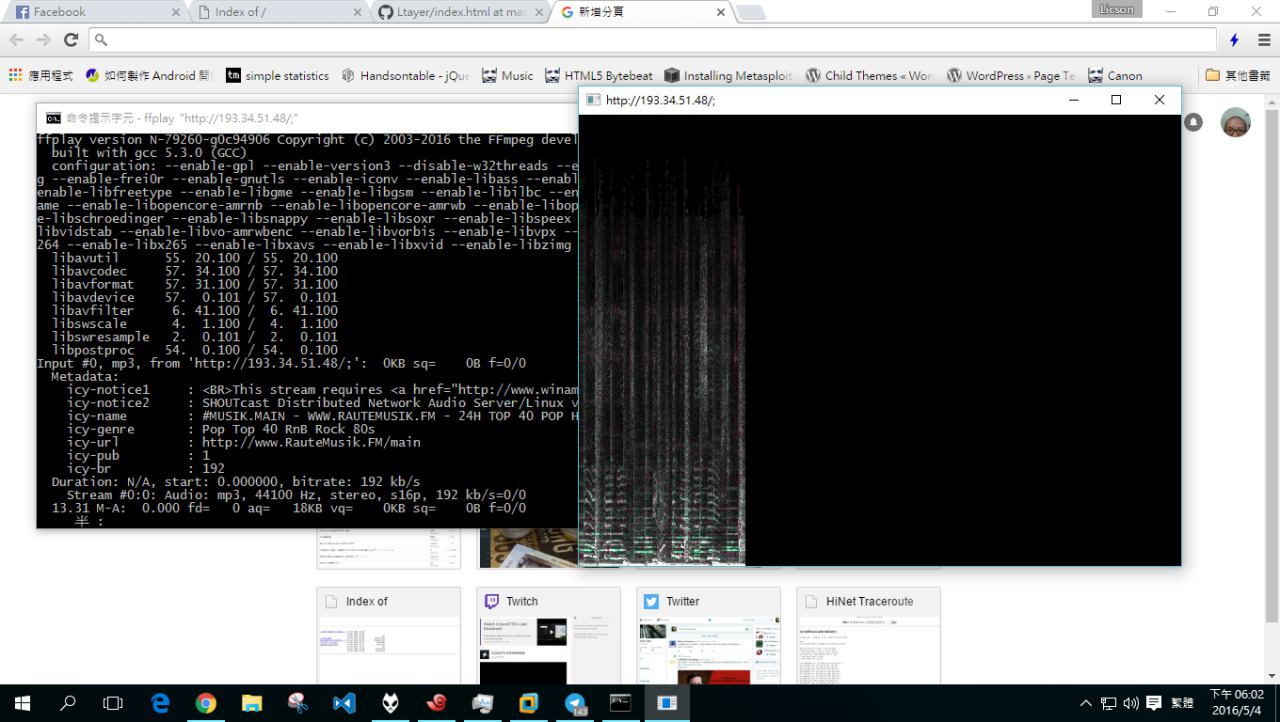The height and width of the screenshot is (722, 1280).
Task: Click the lightning bolt extension icon
Action: pyautogui.click(x=1234, y=40)
